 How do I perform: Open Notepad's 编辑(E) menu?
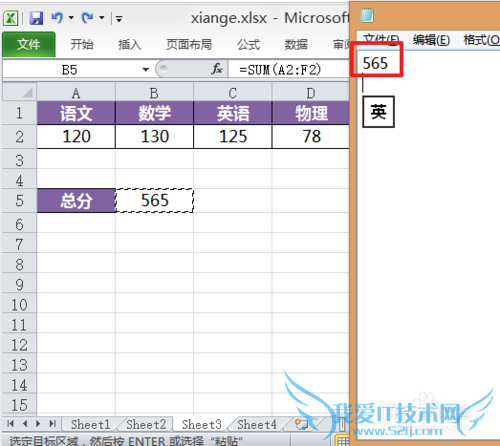tap(431, 40)
